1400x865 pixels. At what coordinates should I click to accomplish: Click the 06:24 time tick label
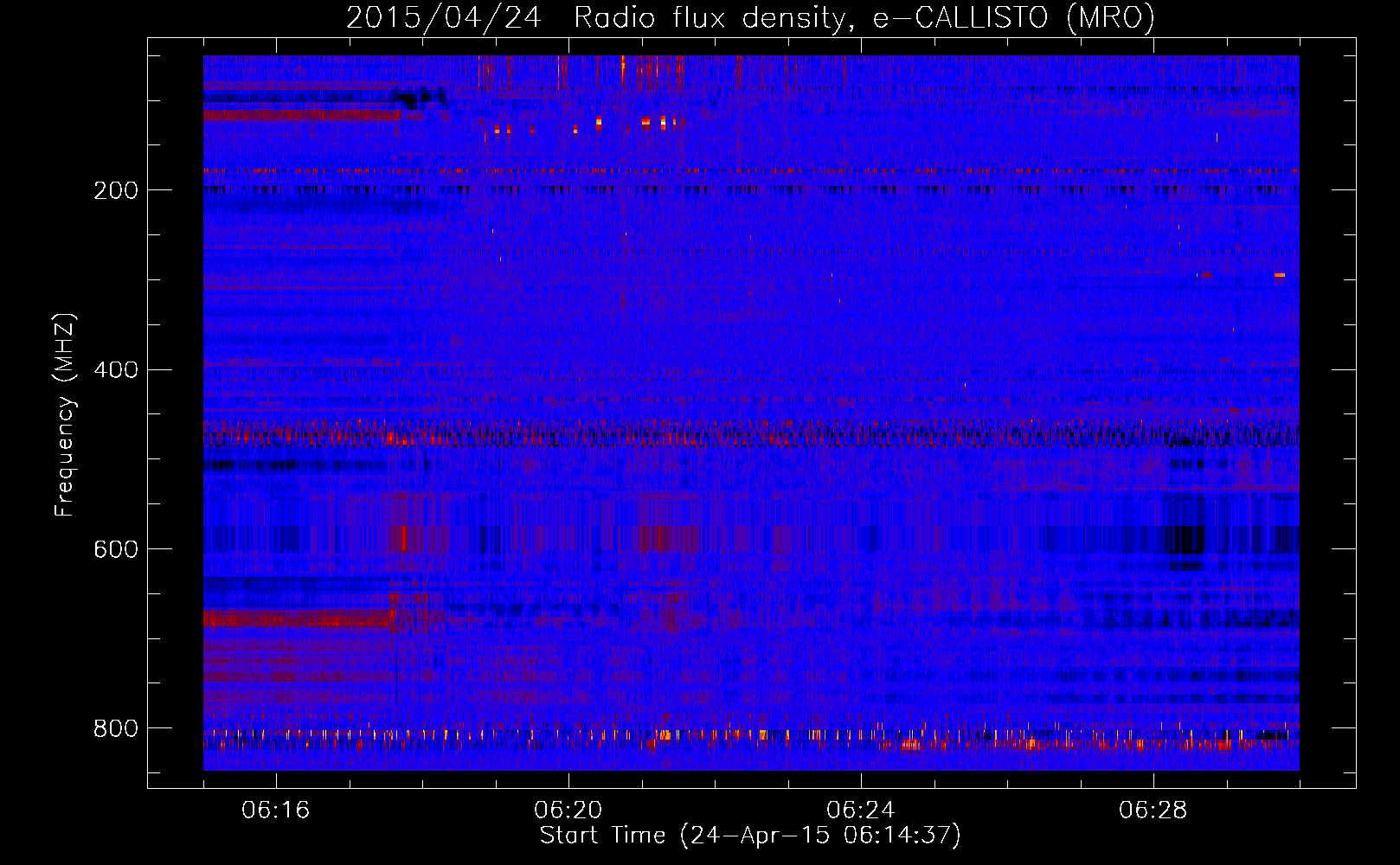(861, 811)
